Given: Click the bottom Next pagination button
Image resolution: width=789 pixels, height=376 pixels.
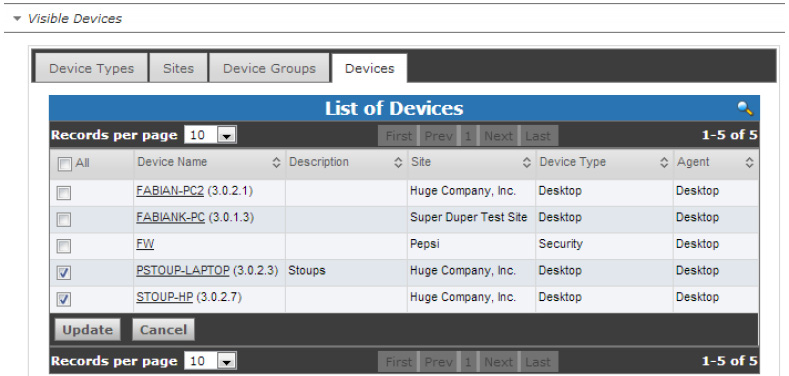Looking at the screenshot, I should [x=498, y=362].
